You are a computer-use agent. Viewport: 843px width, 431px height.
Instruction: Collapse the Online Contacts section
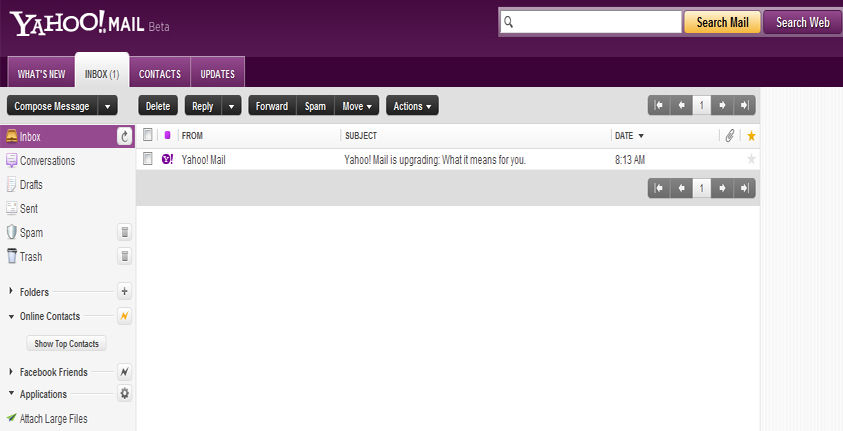coord(11,317)
